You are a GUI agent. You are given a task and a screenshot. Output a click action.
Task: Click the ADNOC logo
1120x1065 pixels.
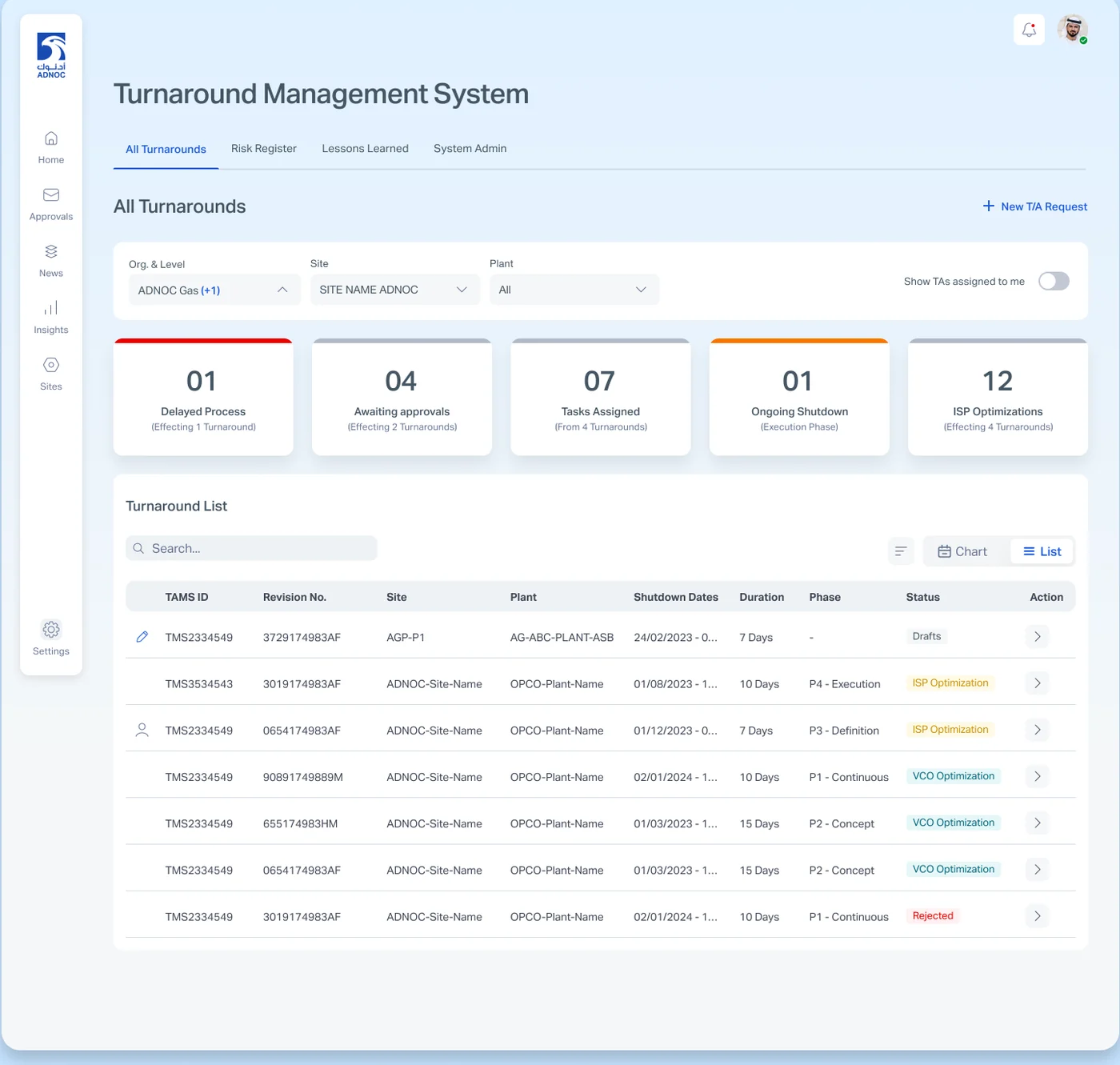coord(51,55)
